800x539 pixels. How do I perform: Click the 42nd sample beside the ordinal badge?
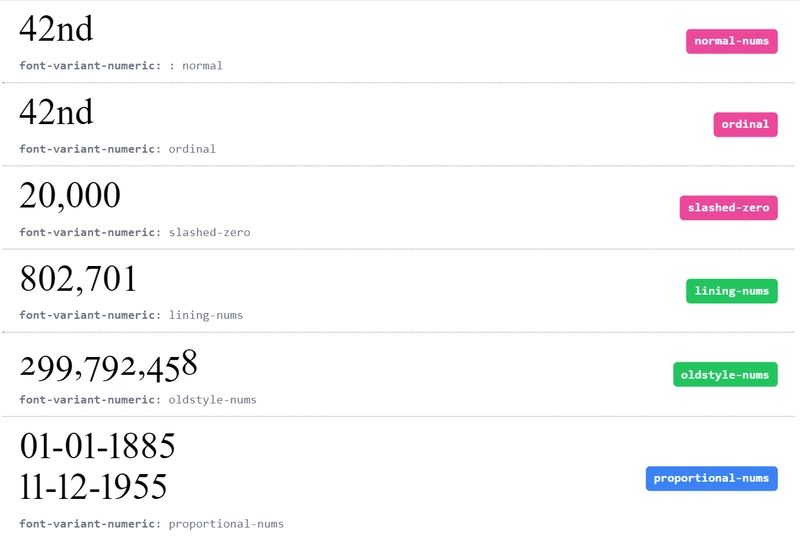[x=57, y=112]
